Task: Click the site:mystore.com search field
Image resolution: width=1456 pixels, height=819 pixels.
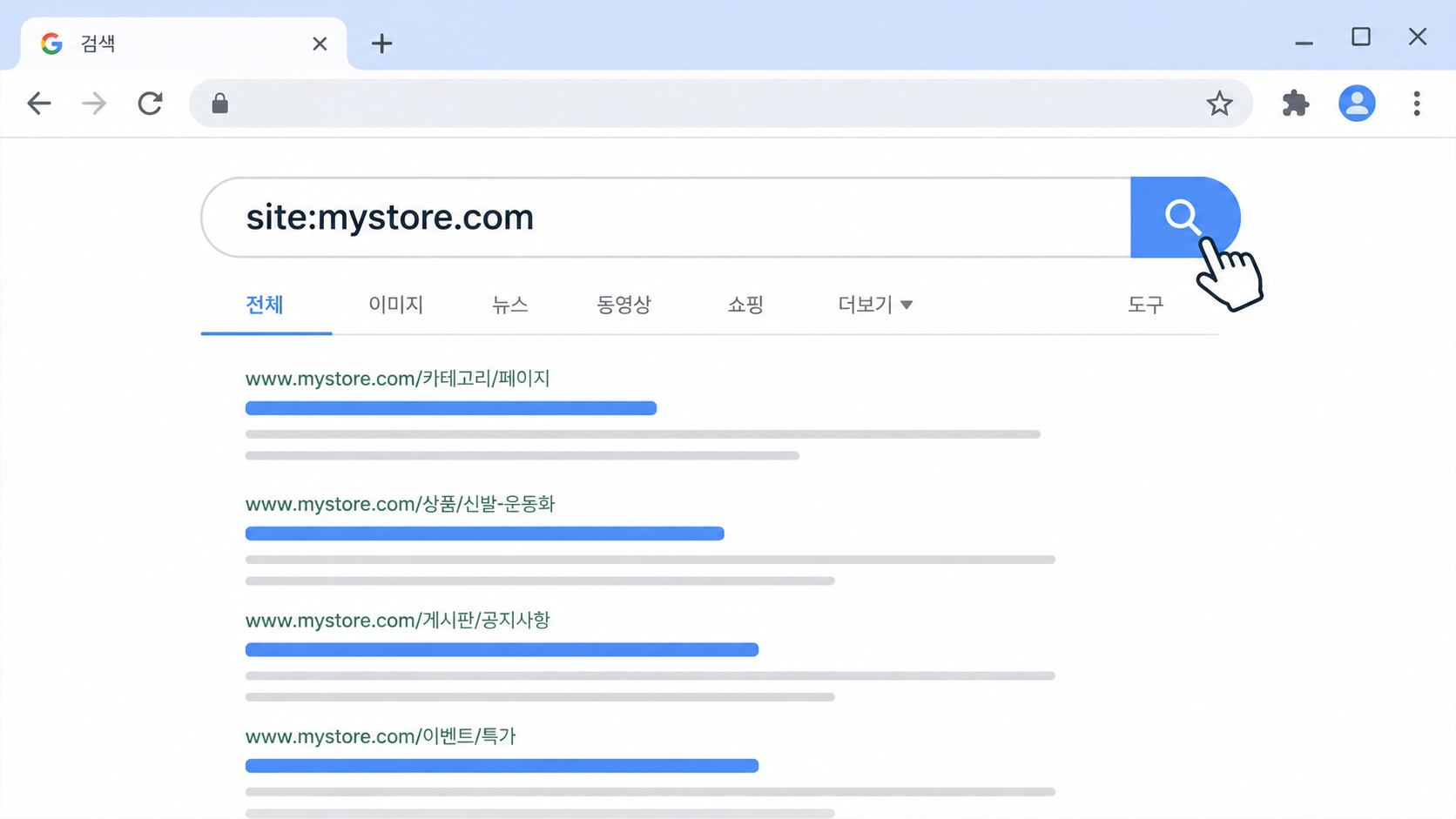Action: [x=666, y=218]
